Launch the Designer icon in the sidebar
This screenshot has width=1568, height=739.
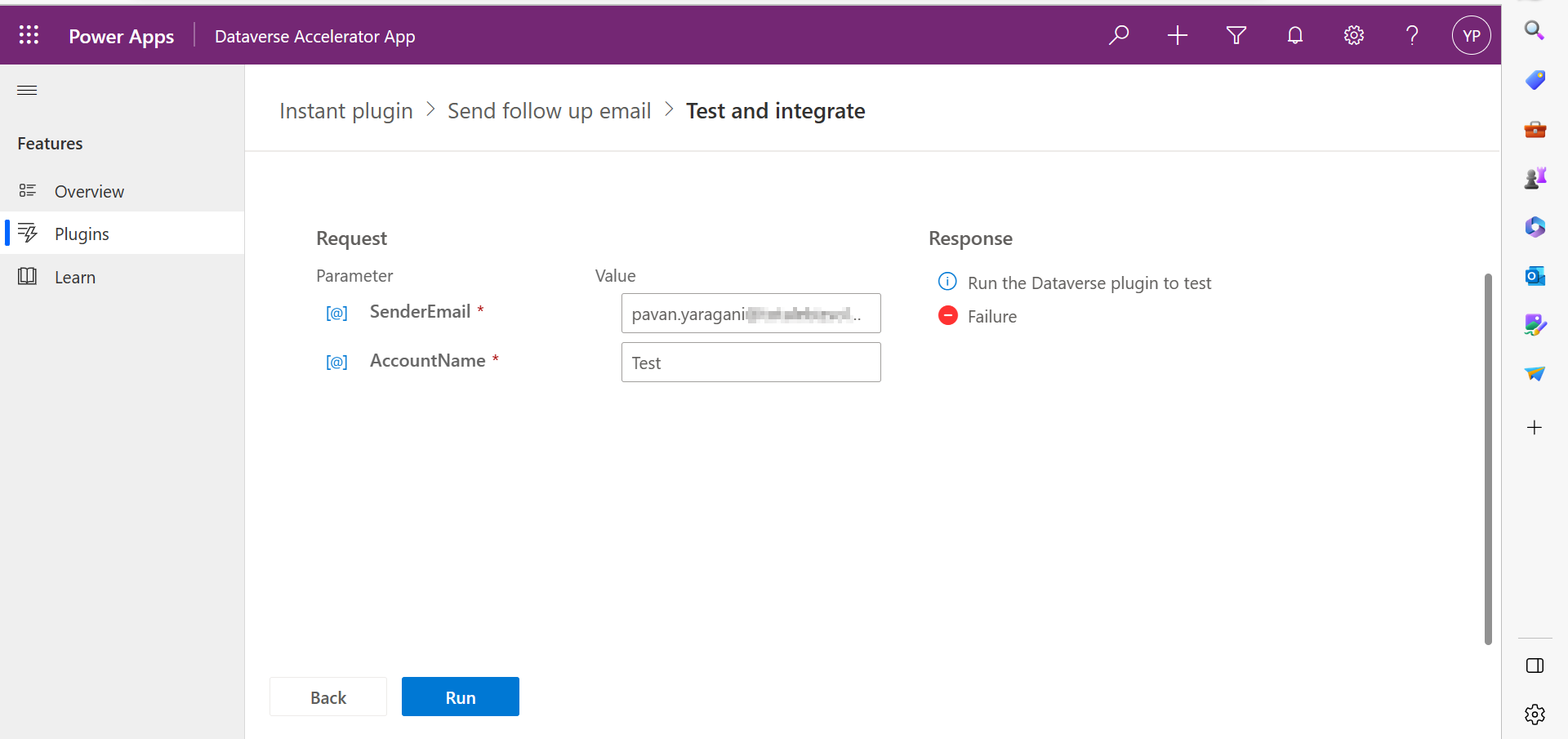pyautogui.click(x=1535, y=324)
